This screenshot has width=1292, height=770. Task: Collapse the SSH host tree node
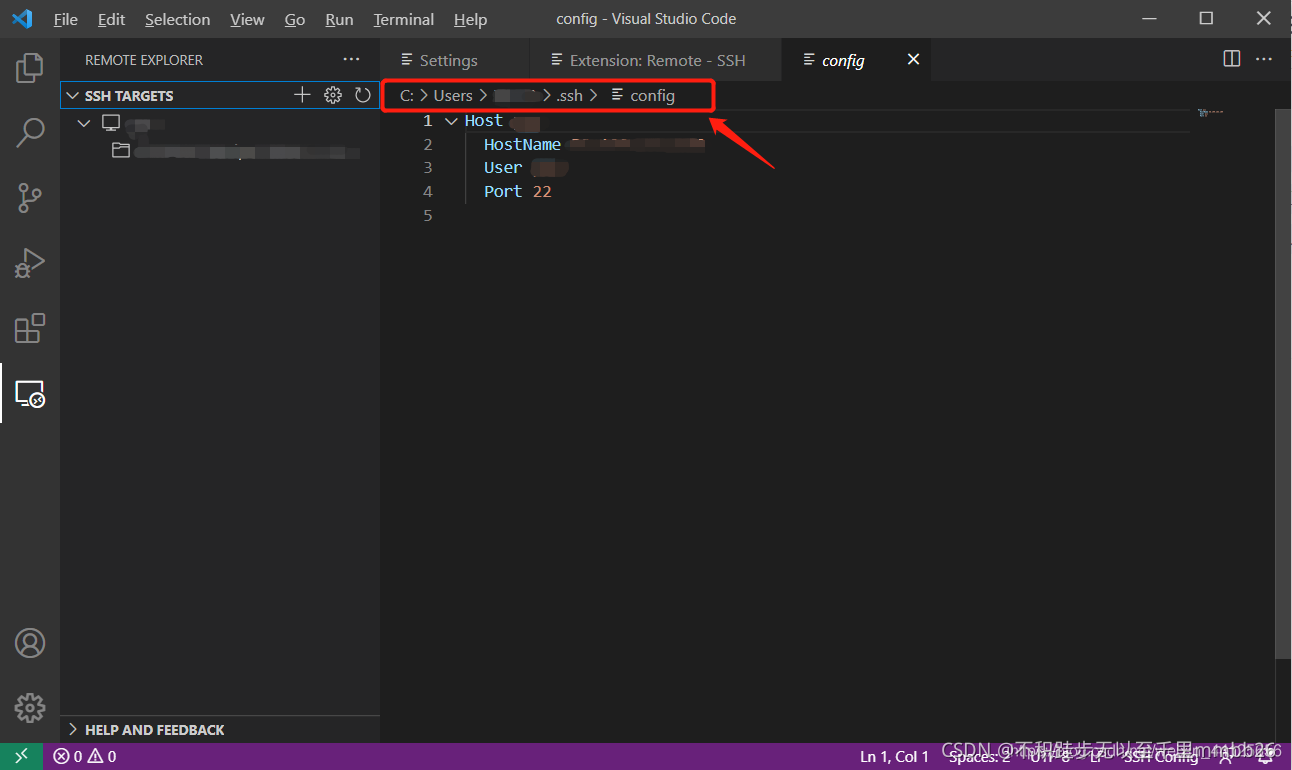[x=84, y=123]
